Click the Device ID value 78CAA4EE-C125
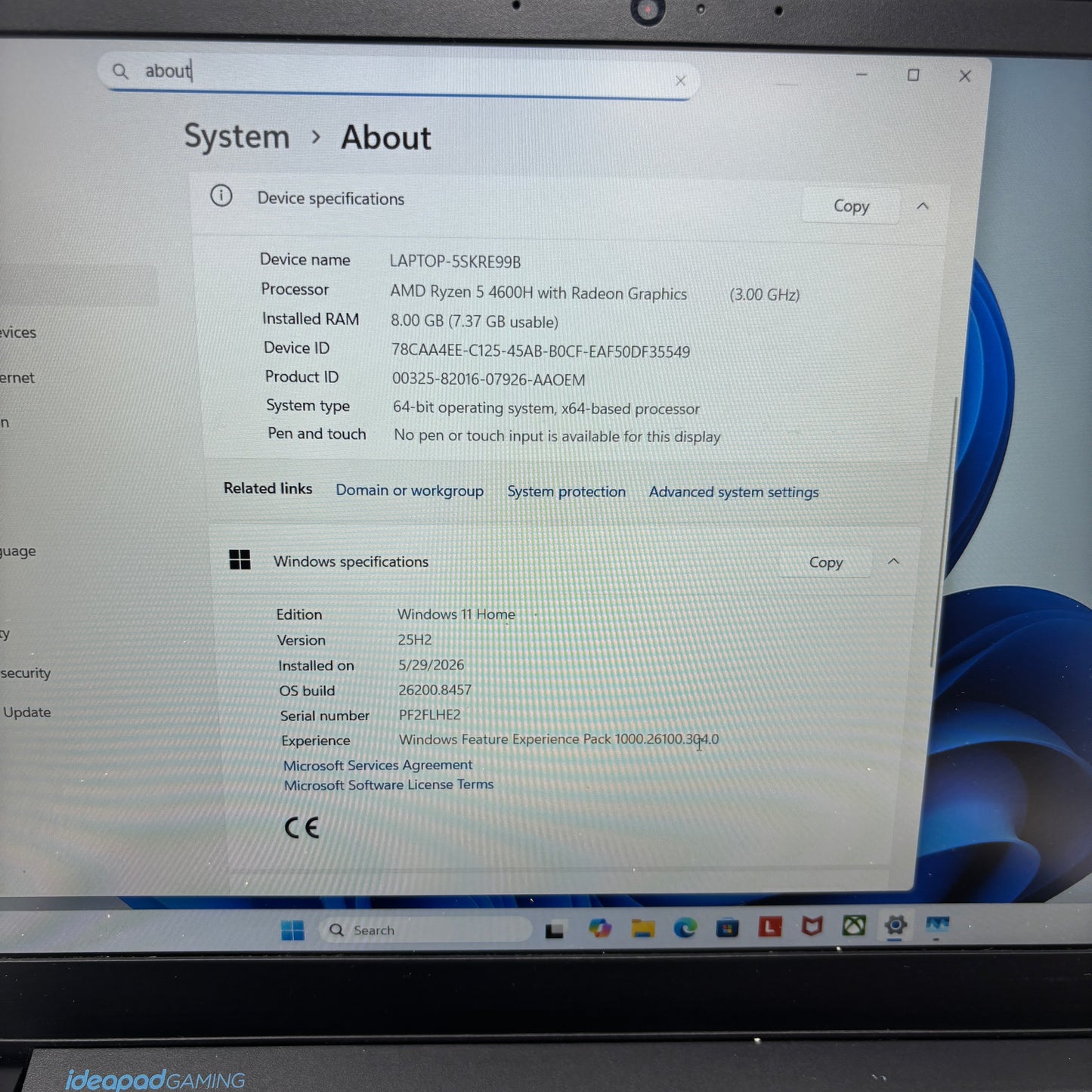 (x=540, y=351)
